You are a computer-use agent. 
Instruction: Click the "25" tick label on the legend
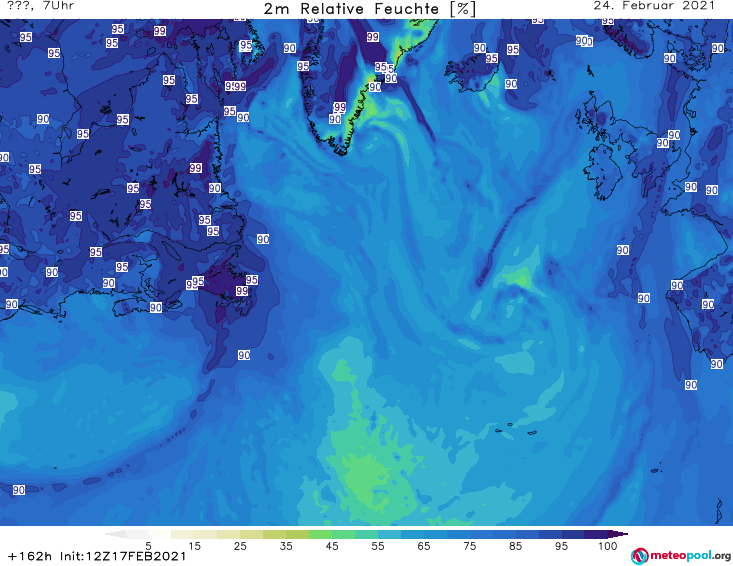tap(240, 546)
